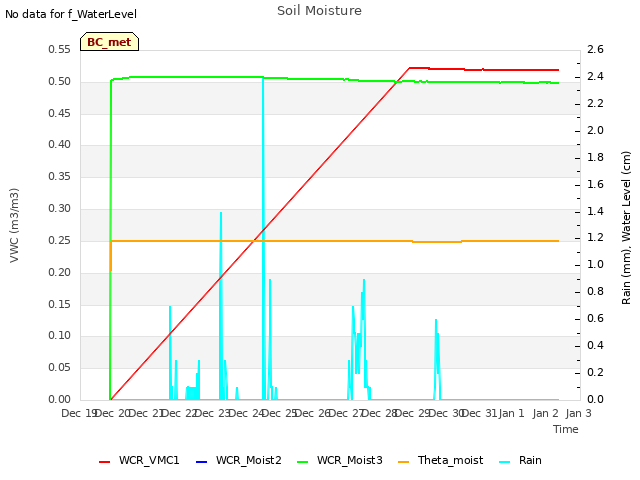The width and height of the screenshot is (640, 480).
Task: Click the Dec 19 x-axis tick label
Action: click(79, 413)
